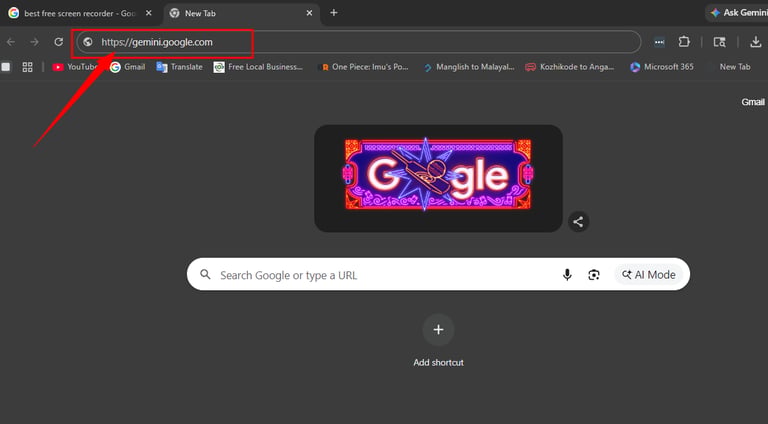The image size is (768, 424).
Task: Open the Extensions puzzle icon
Action: (x=684, y=42)
